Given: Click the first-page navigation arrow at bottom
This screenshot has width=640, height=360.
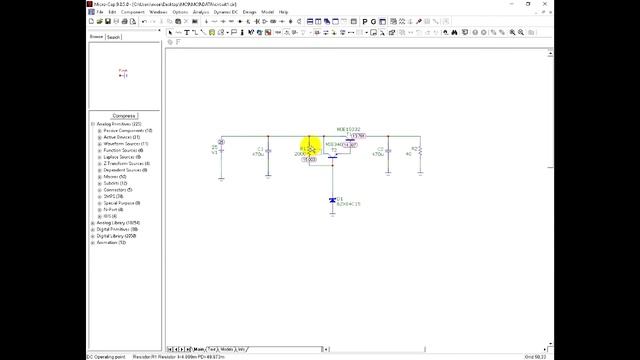Looking at the screenshot, I should [170, 349].
